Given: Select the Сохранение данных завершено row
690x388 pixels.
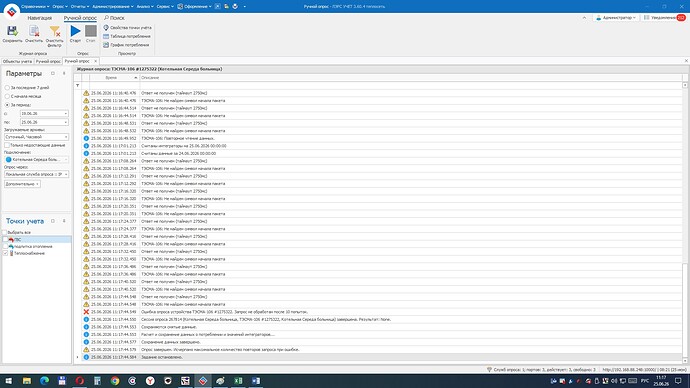Looking at the screenshot, I should coord(382,342).
